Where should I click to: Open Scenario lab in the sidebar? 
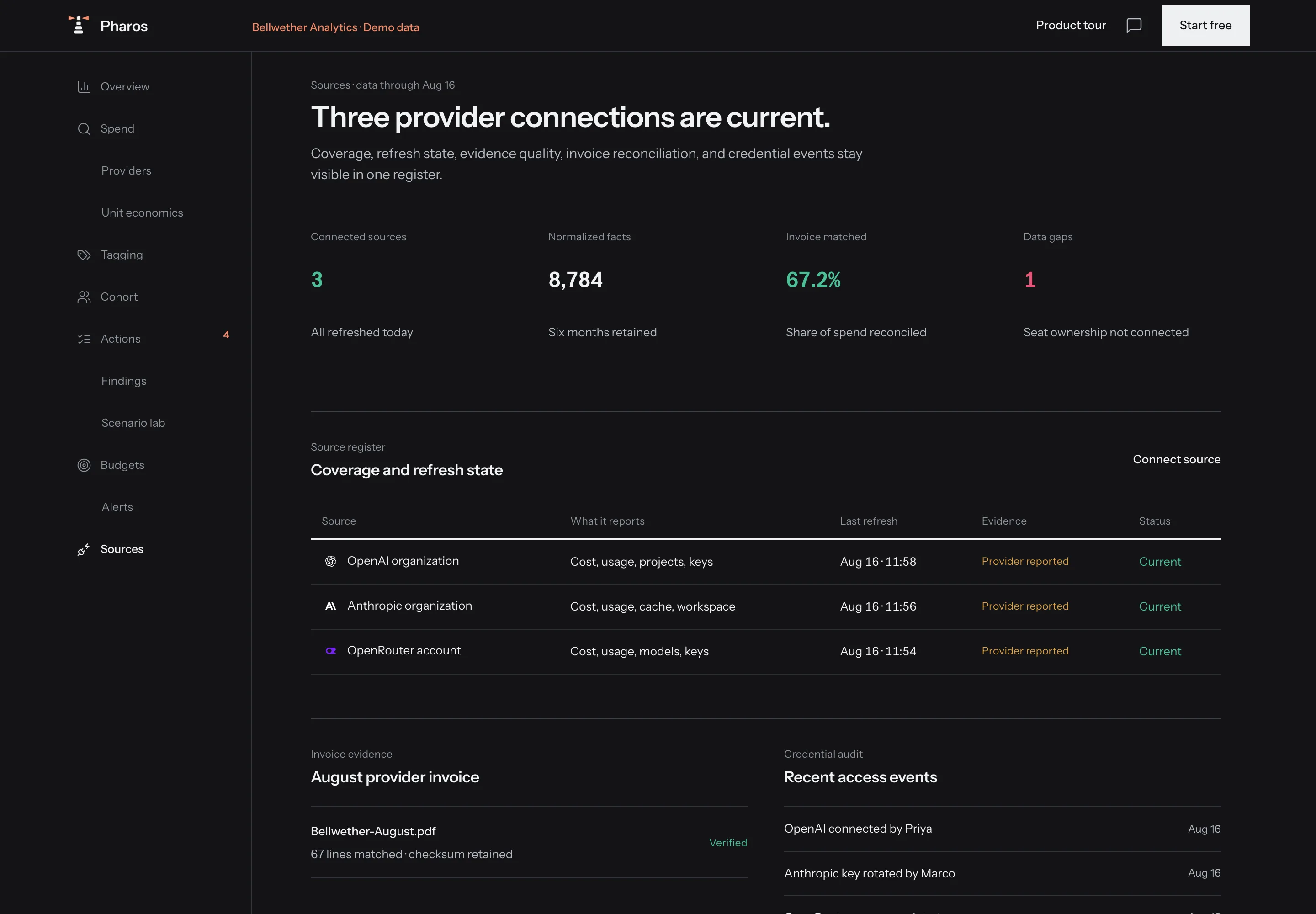[x=133, y=423]
